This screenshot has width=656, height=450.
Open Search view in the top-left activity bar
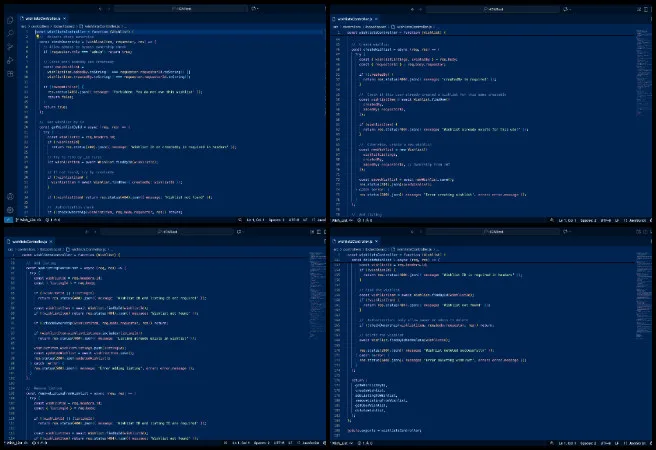tap(8, 33)
